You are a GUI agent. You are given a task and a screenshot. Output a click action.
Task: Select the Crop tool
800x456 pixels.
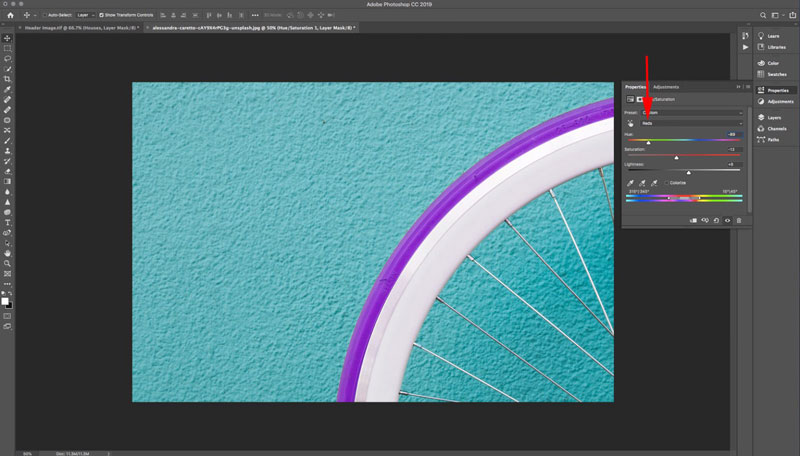click(8, 79)
